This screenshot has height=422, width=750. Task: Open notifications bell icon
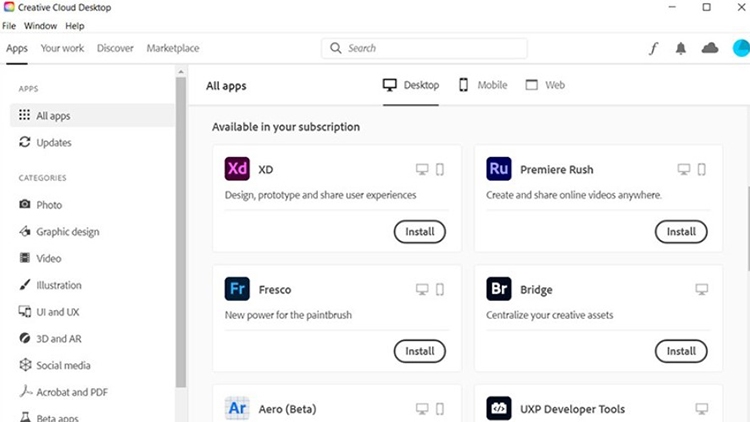pyautogui.click(x=681, y=48)
